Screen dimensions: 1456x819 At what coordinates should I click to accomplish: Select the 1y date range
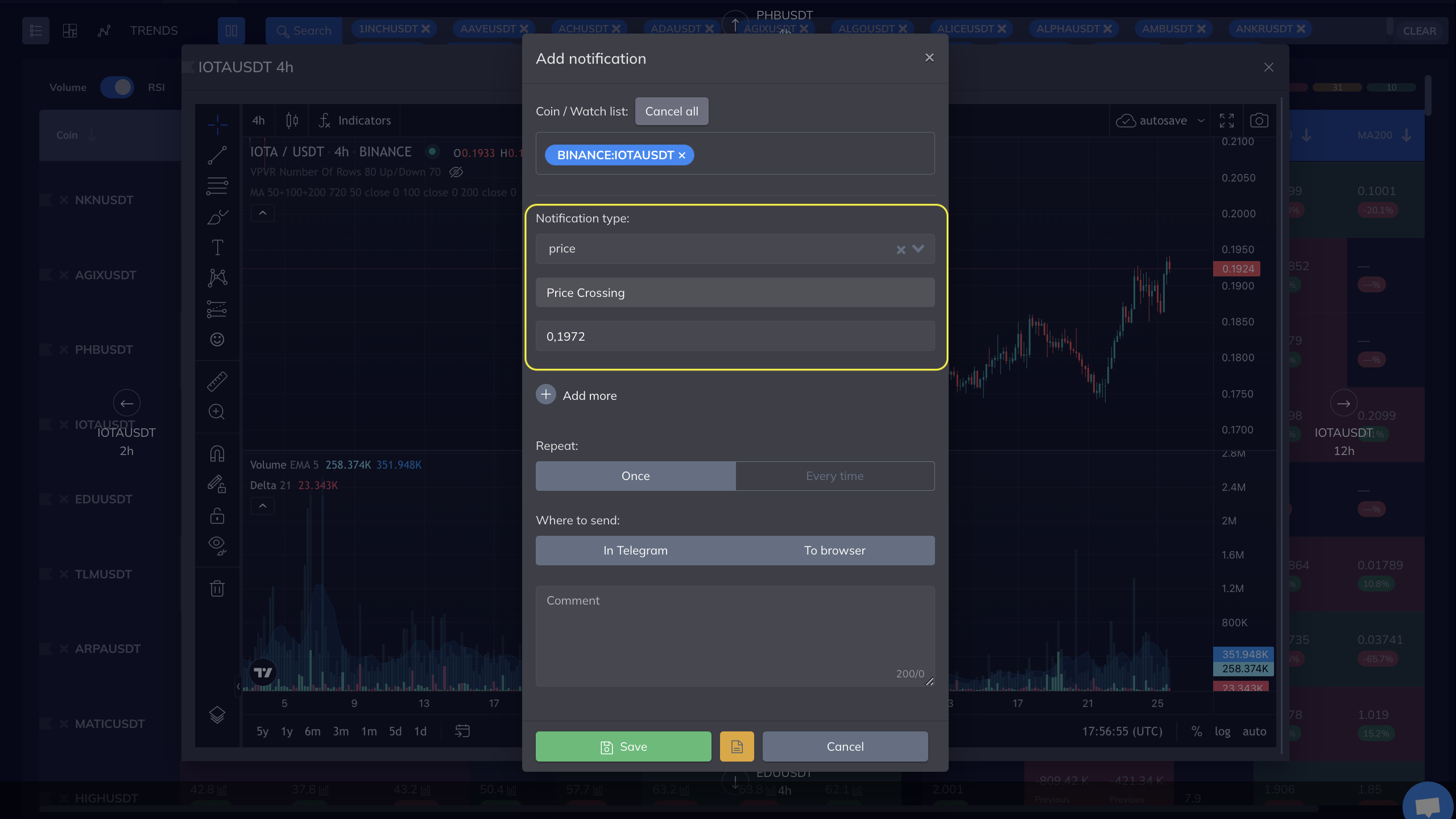287,731
